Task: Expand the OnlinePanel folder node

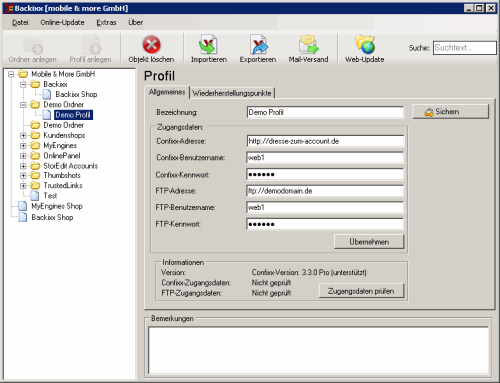Action: click(x=23, y=156)
